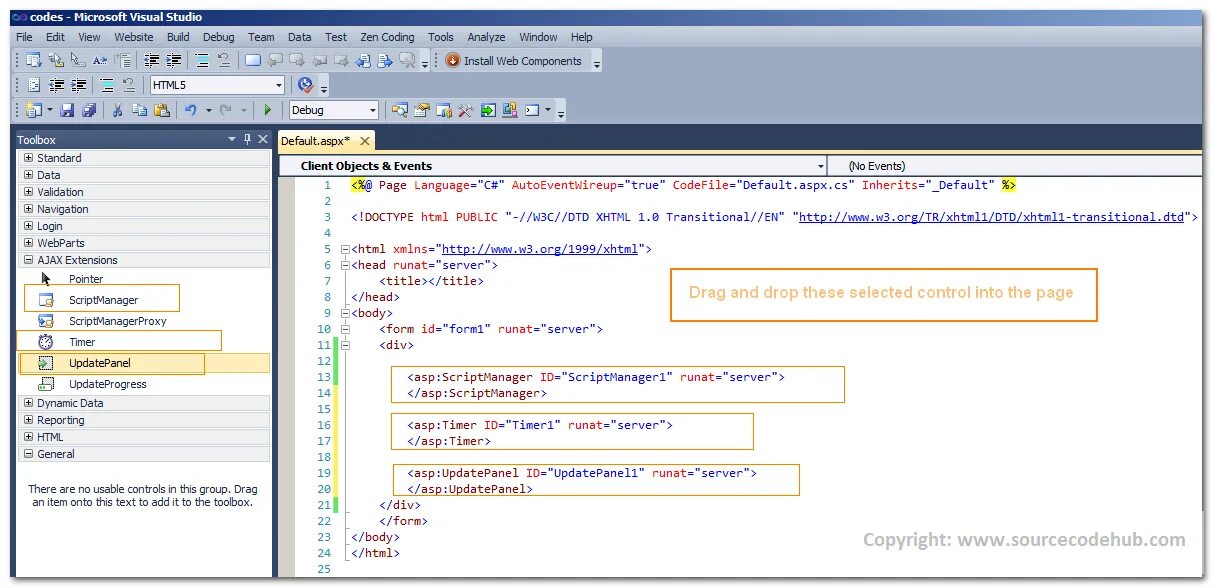
Task: Expand the Navigation toolbox group
Action: point(28,209)
